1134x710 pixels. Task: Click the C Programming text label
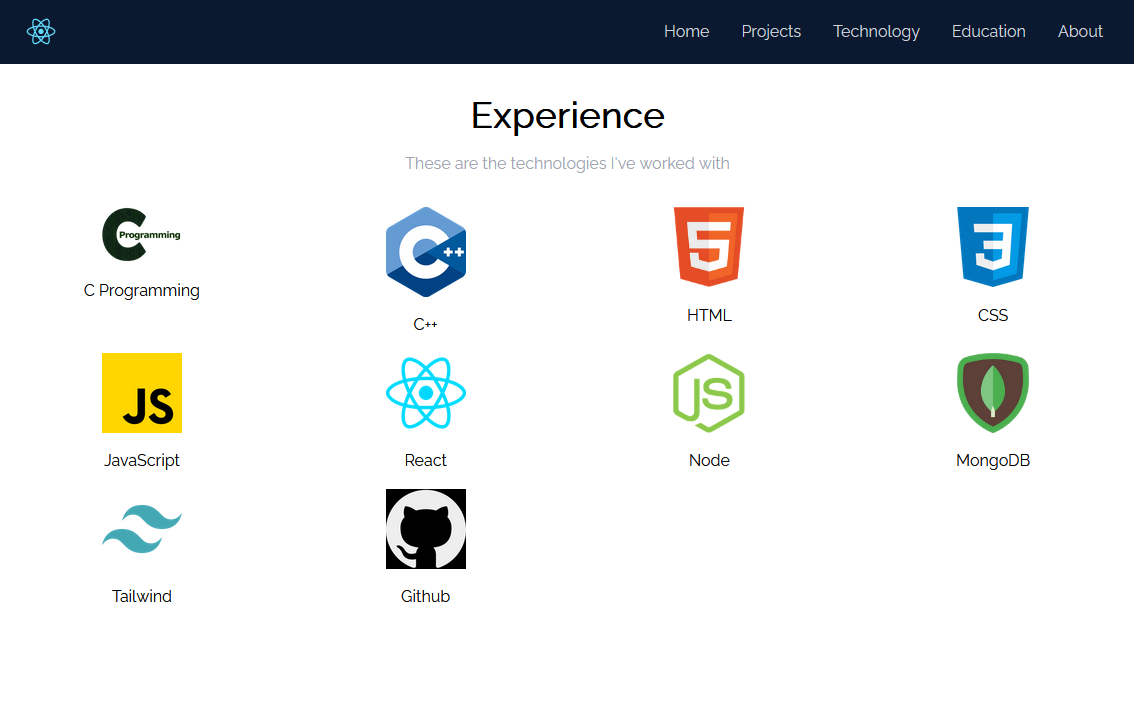pyautogui.click(x=142, y=291)
